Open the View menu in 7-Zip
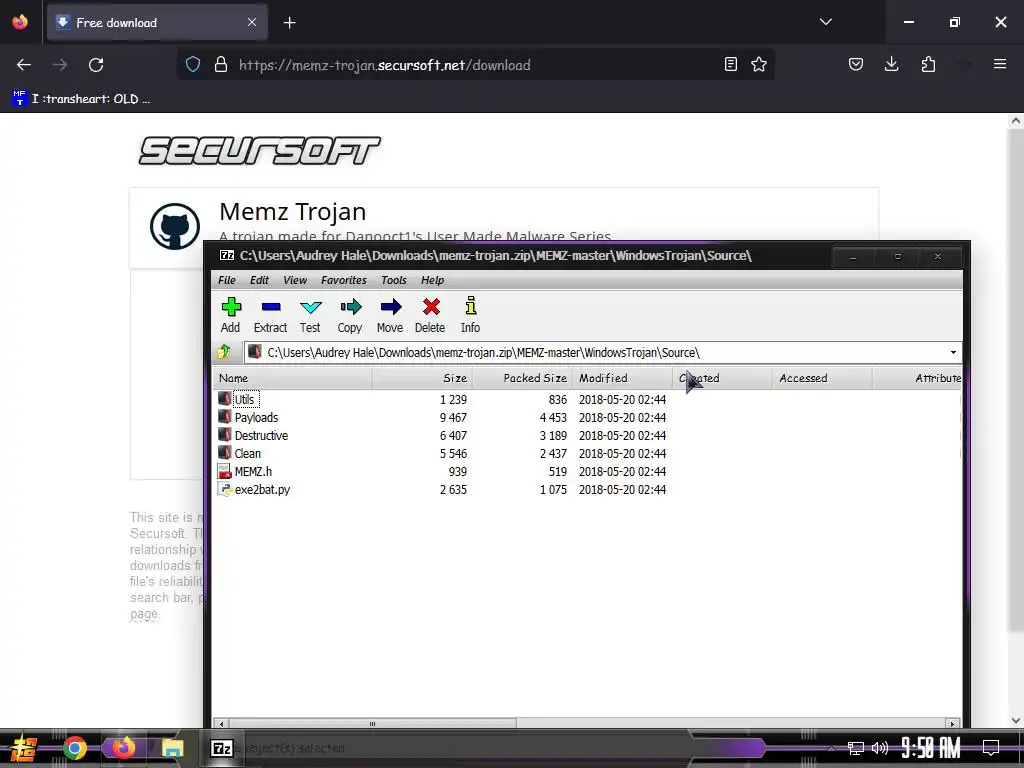 point(295,280)
